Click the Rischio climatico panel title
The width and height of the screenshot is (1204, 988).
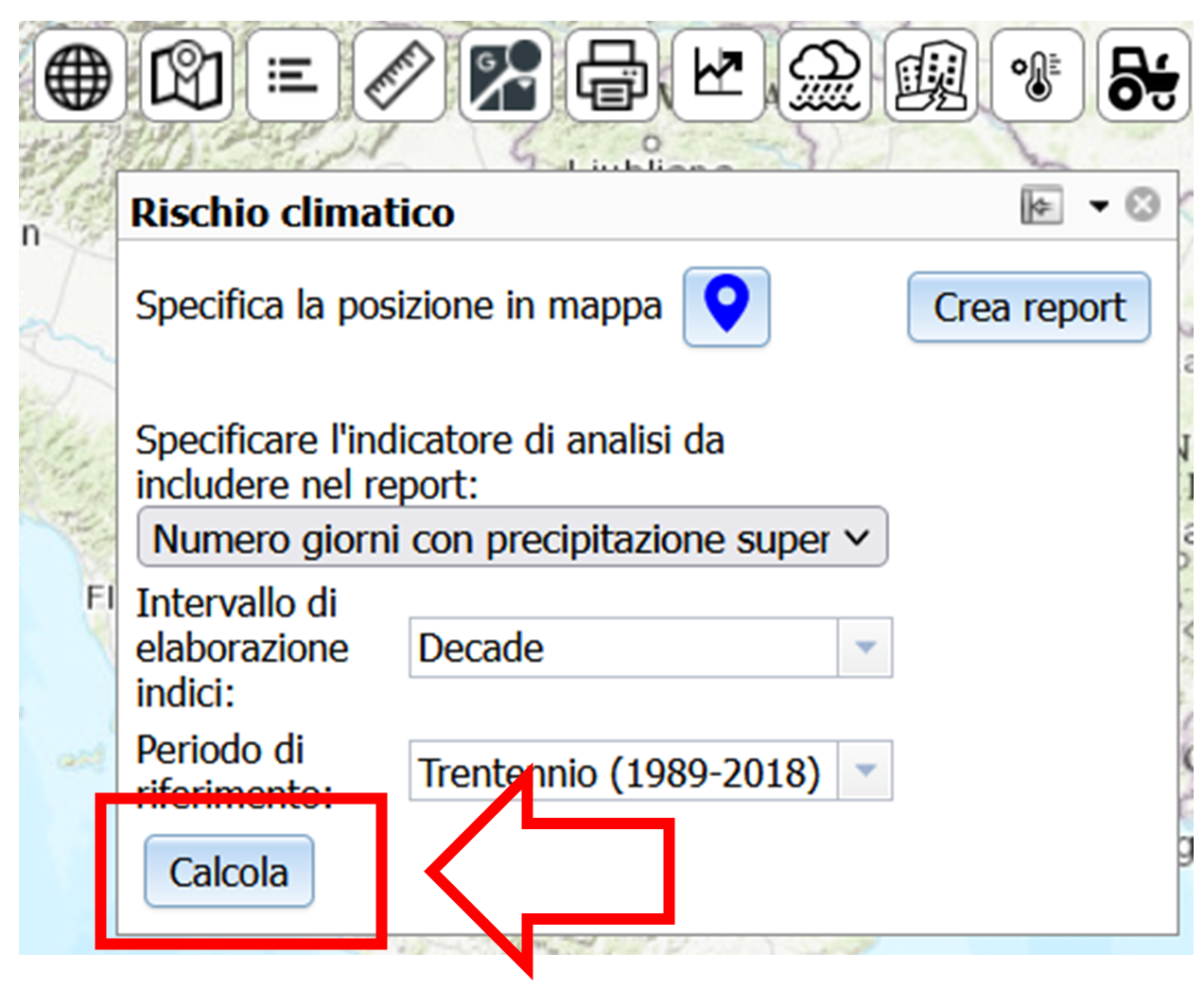tap(292, 212)
